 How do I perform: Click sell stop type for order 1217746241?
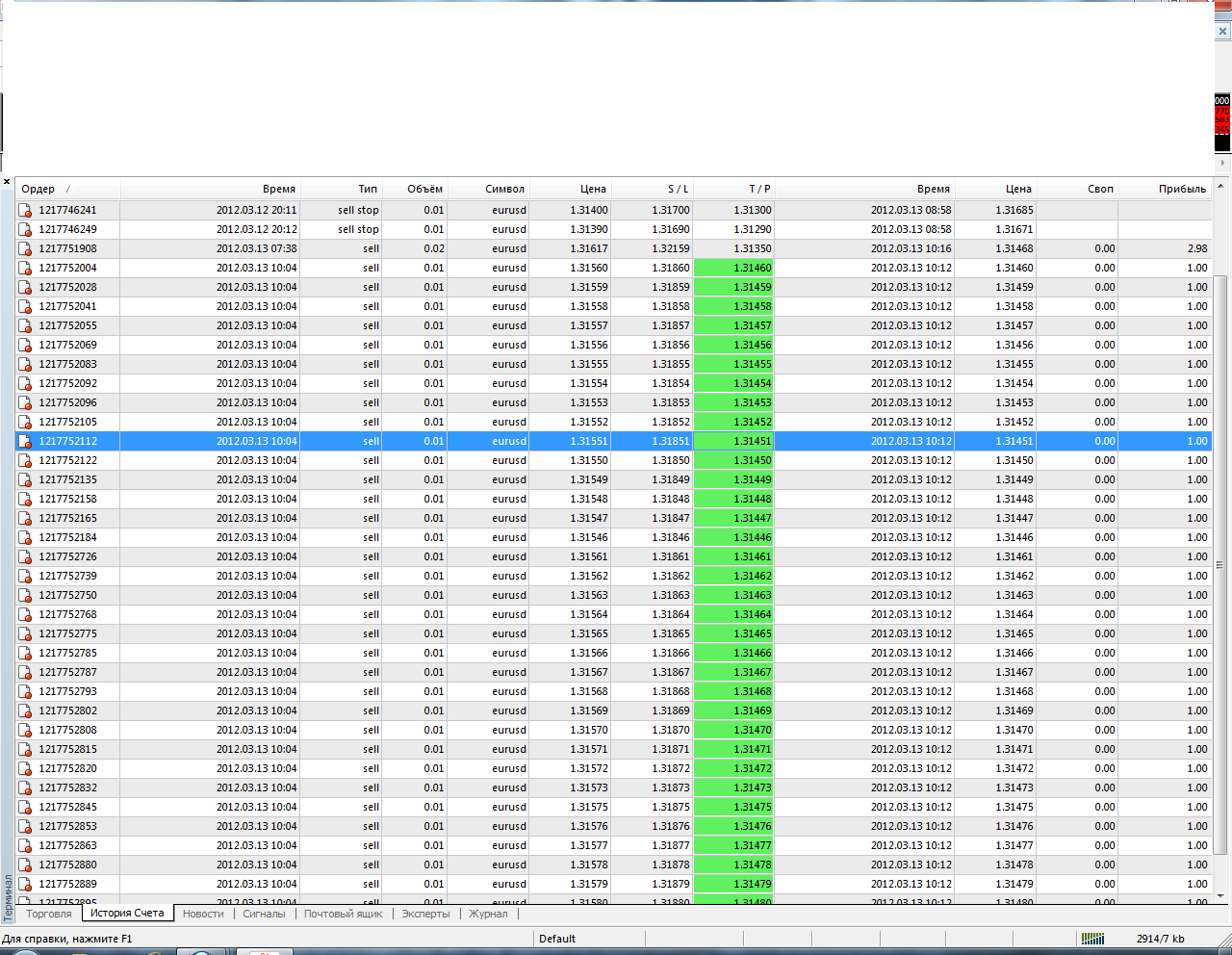point(358,210)
